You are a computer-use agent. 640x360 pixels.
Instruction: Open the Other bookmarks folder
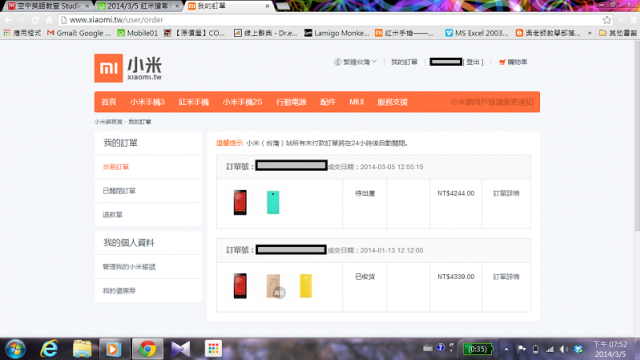(618, 33)
